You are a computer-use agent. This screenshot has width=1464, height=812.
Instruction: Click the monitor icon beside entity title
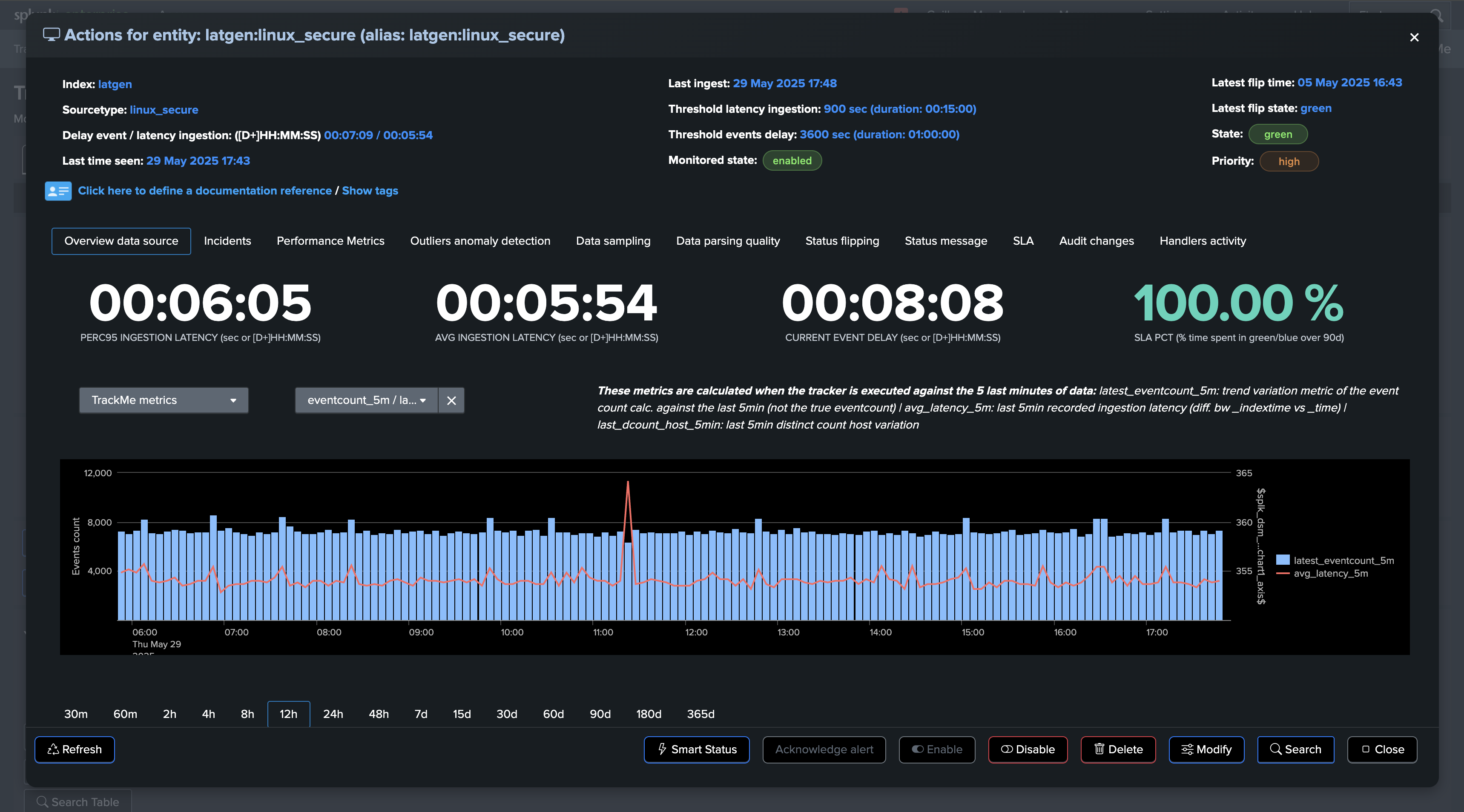51,34
